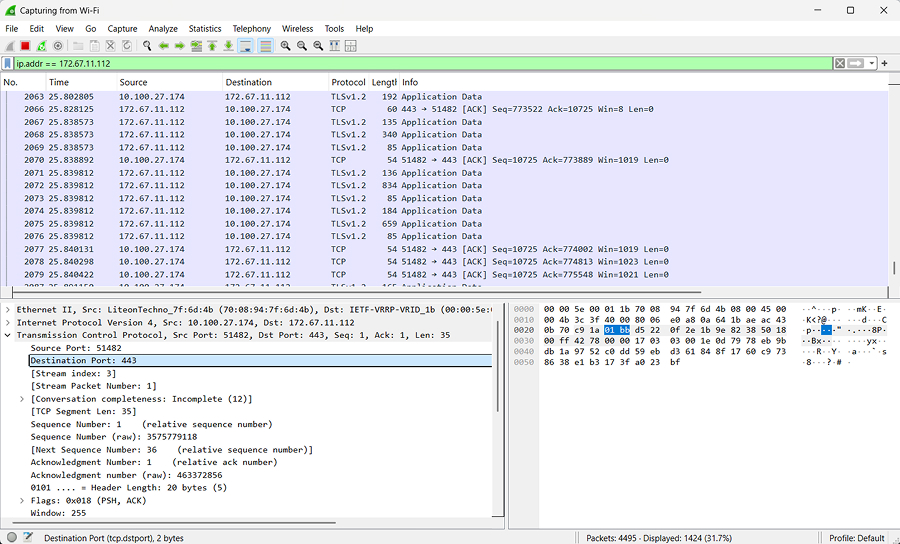Screen dimensions: 900x544
Task: Click packet details vertical scrollbar
Action: point(497,364)
